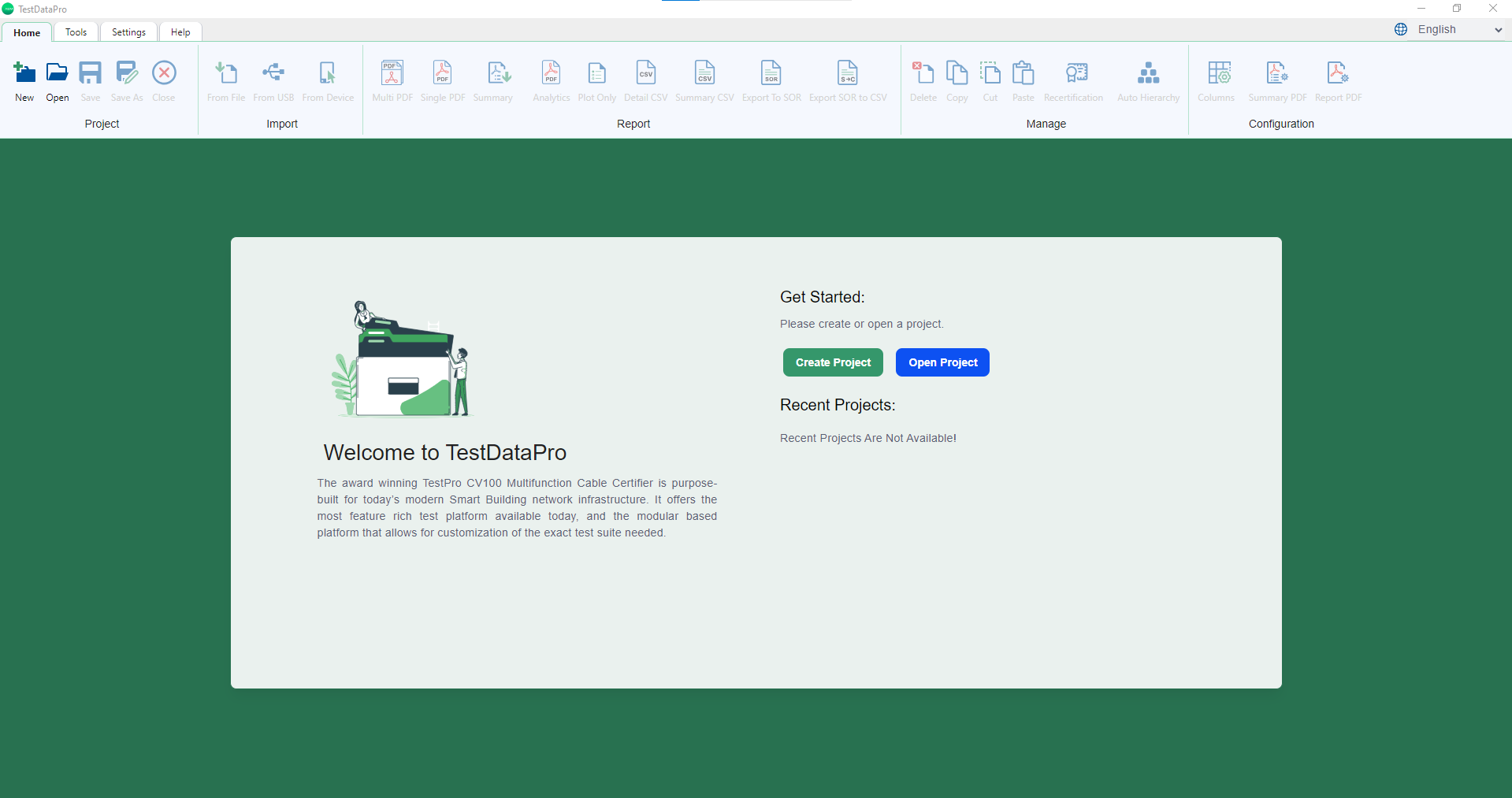Screen dimensions: 1512x798
Task: Import From USB icon
Action: click(x=273, y=73)
